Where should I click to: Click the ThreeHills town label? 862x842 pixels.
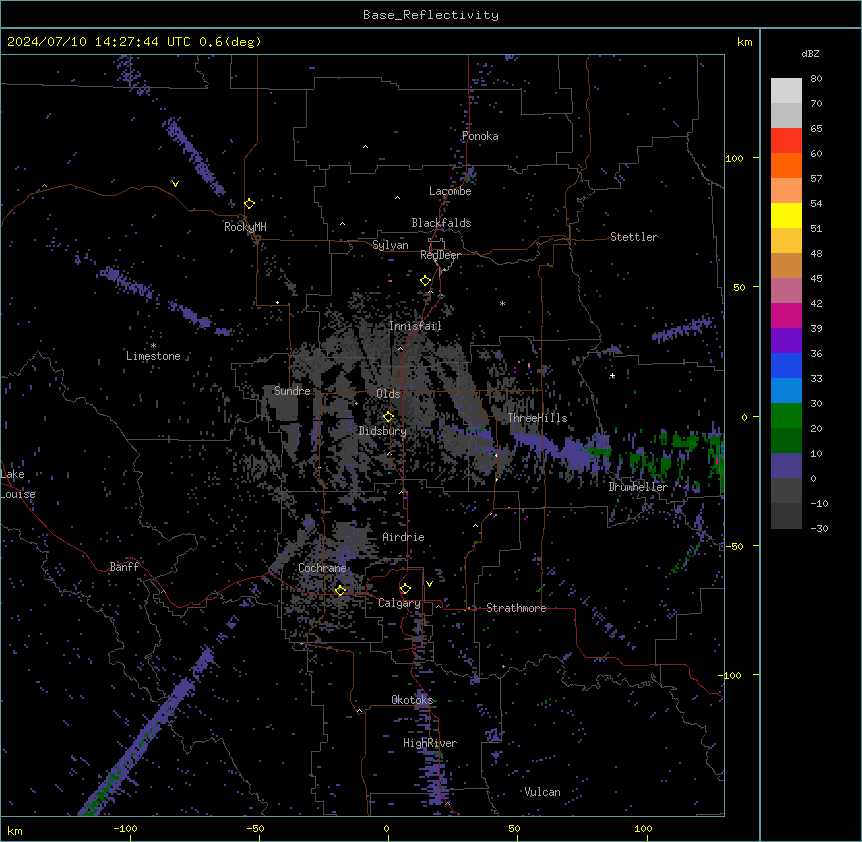537,418
